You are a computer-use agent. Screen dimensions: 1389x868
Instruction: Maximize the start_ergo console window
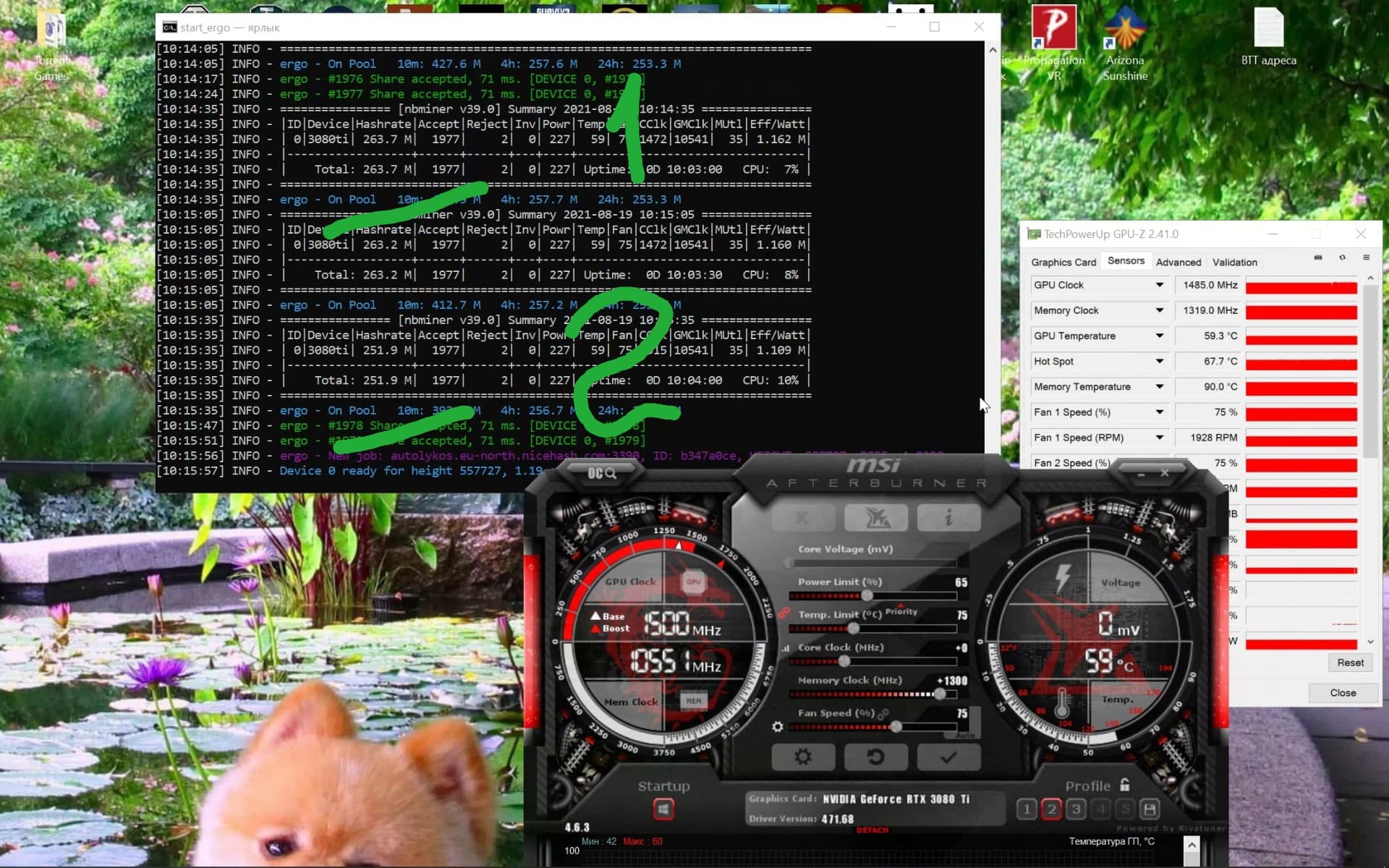(935, 27)
